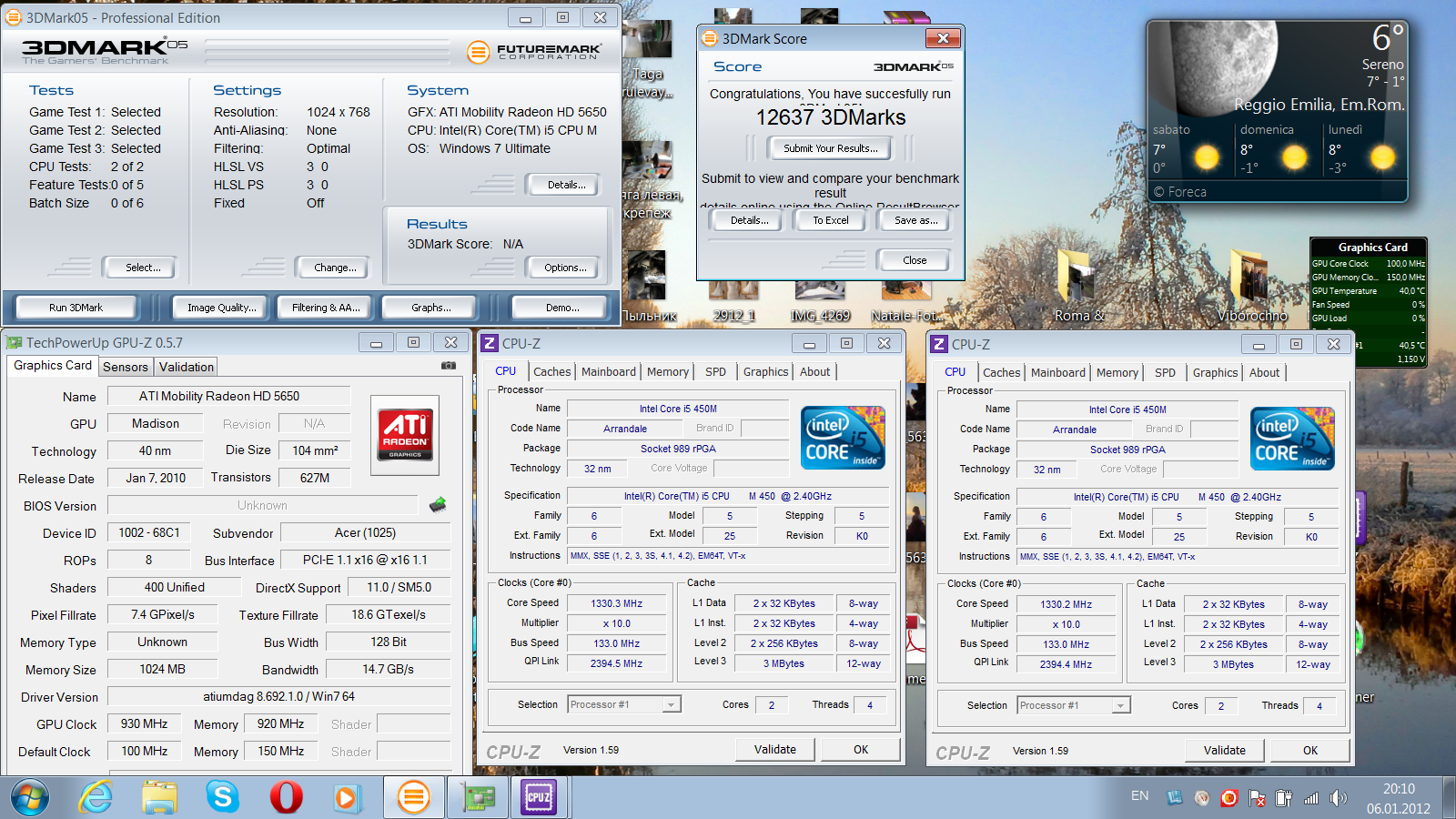Open Caches tab in left CPU-Z window

[552, 371]
